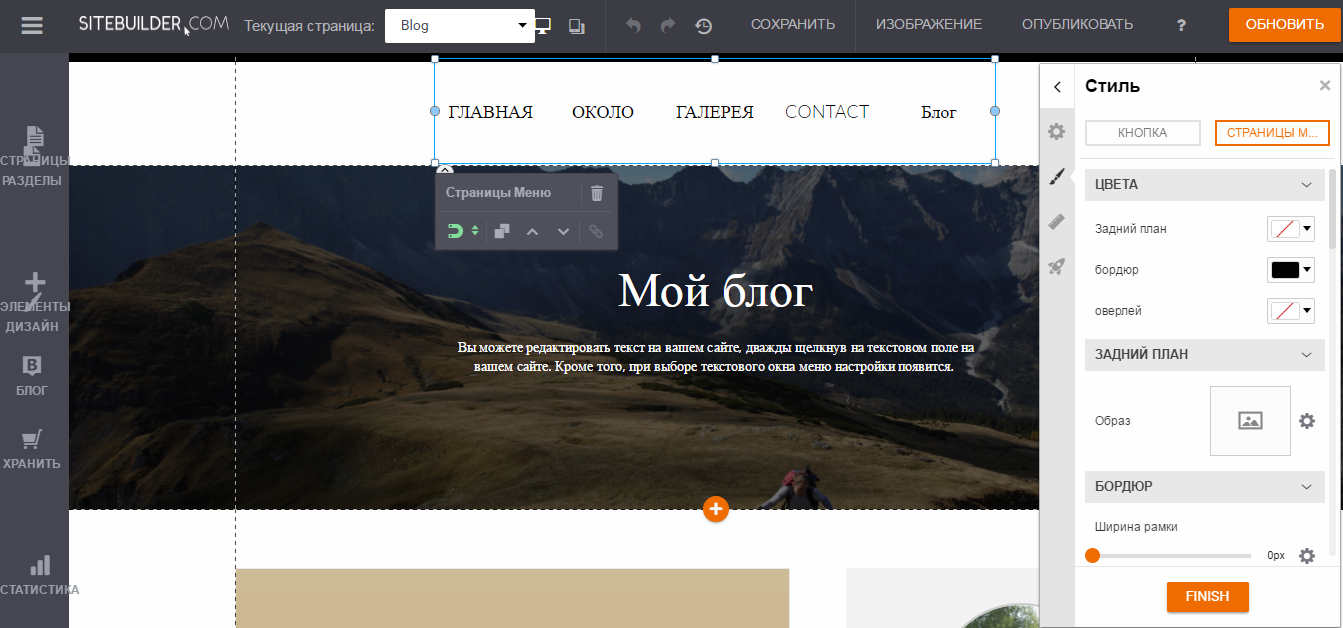Click the undo arrow icon
This screenshot has height=628, width=1343.
pos(633,25)
